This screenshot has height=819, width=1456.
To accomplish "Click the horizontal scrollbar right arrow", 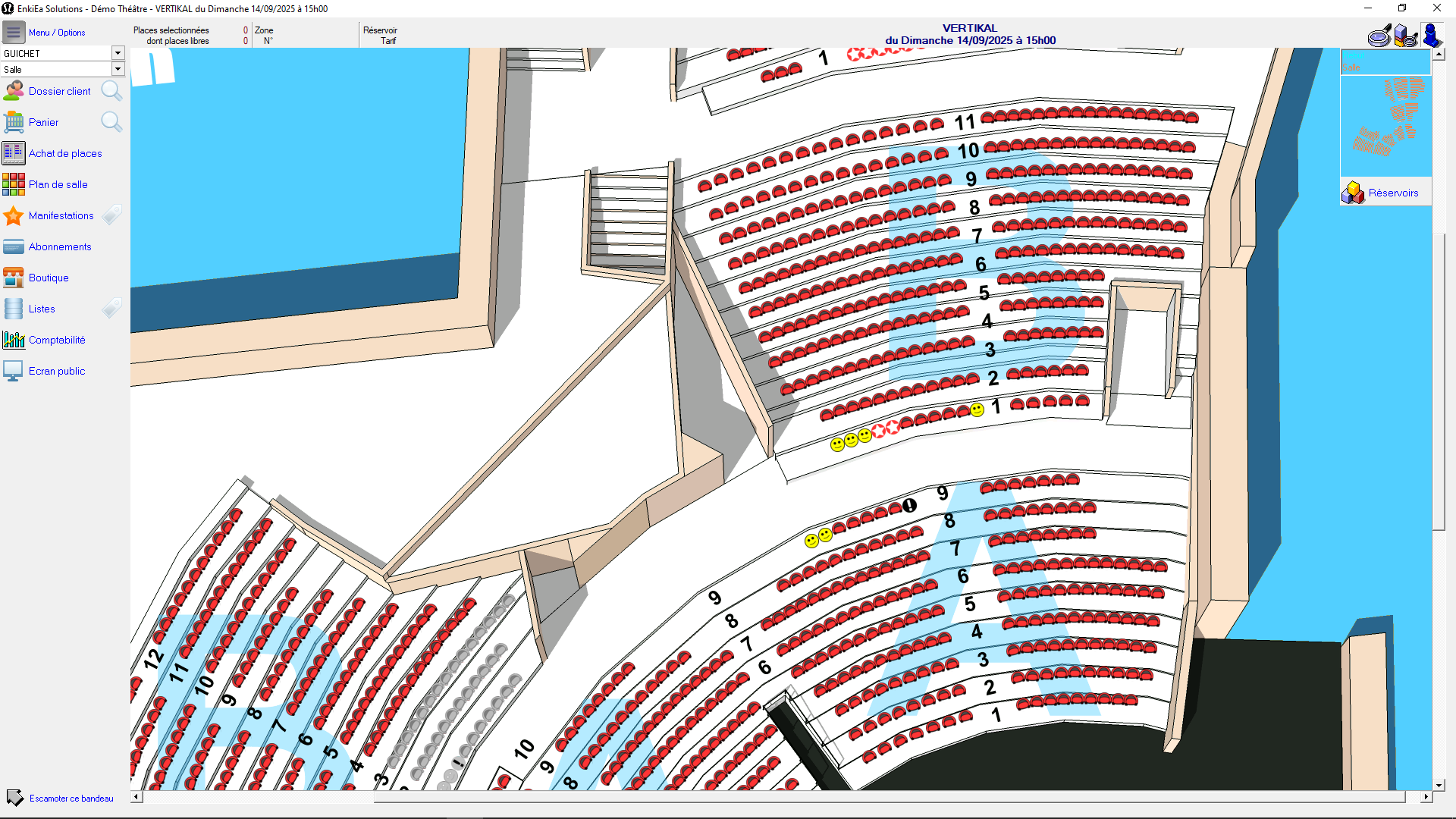I will [1426, 797].
